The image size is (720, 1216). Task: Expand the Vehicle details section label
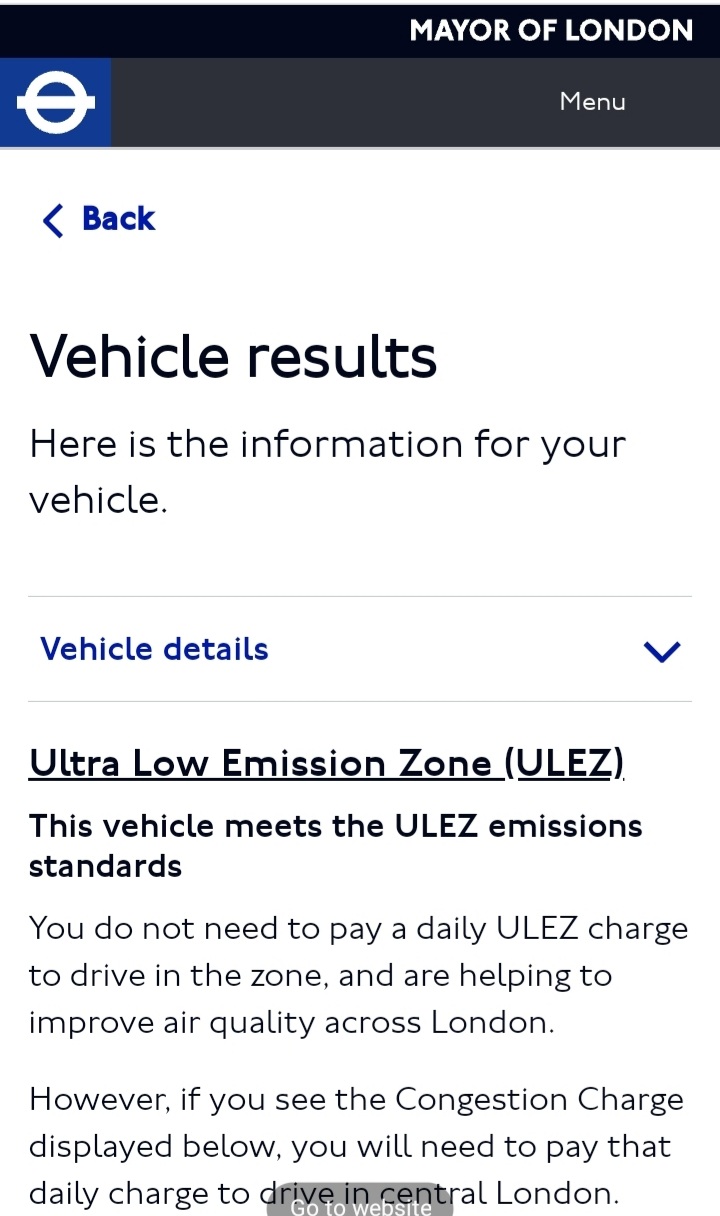tap(154, 649)
